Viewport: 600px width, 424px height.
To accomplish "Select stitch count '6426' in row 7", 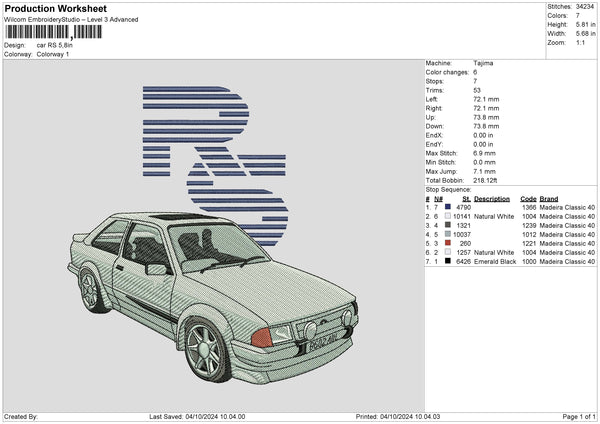I will (x=464, y=261).
